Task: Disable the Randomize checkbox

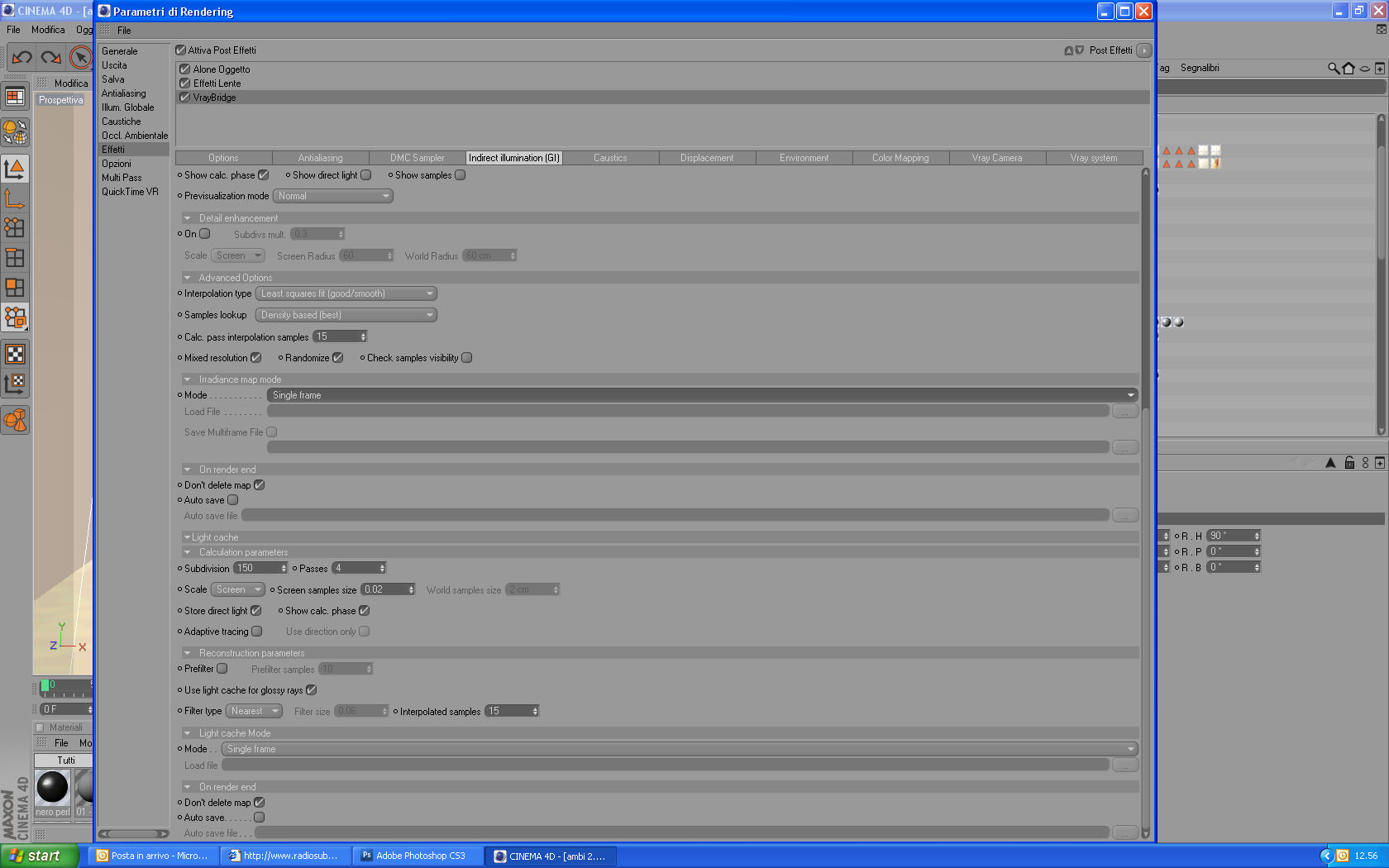Action: (337, 358)
